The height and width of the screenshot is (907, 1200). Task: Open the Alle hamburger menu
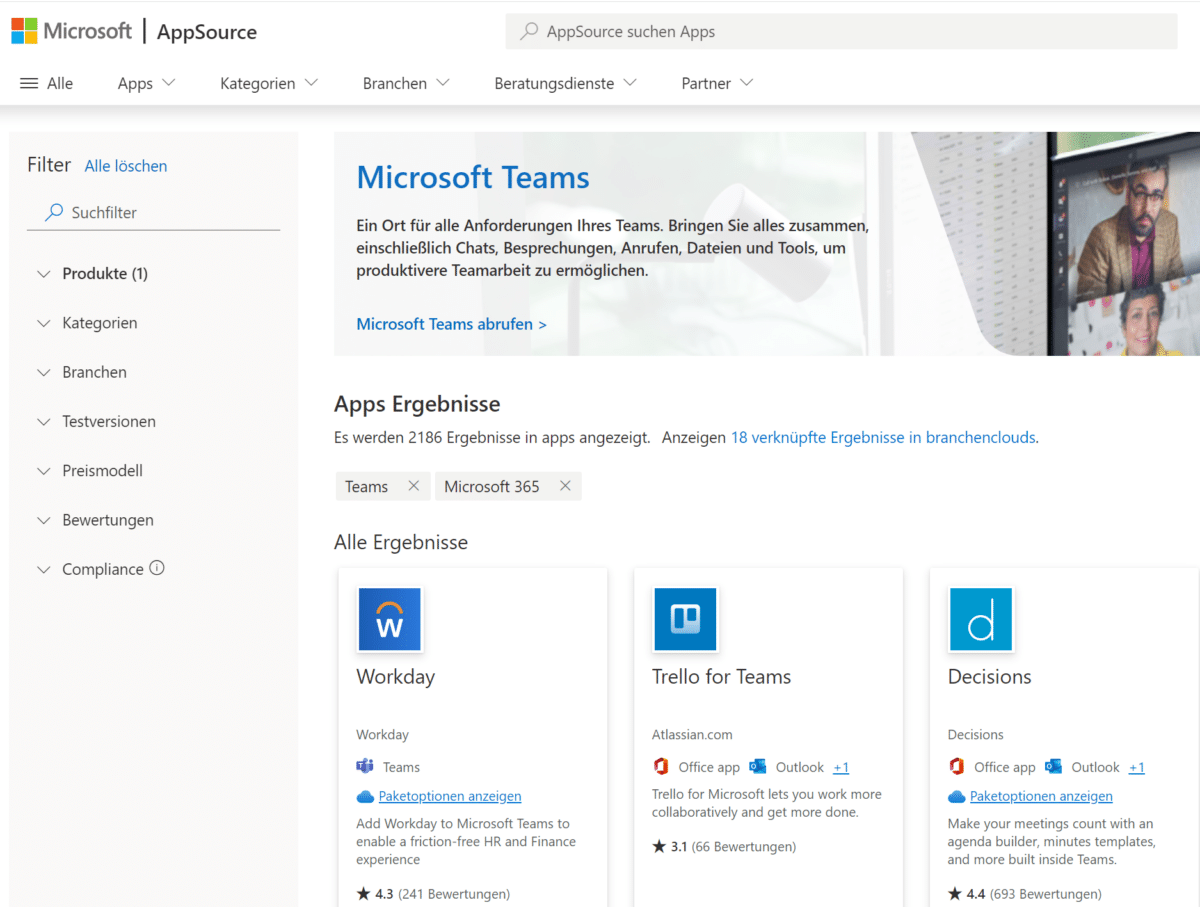coord(47,83)
